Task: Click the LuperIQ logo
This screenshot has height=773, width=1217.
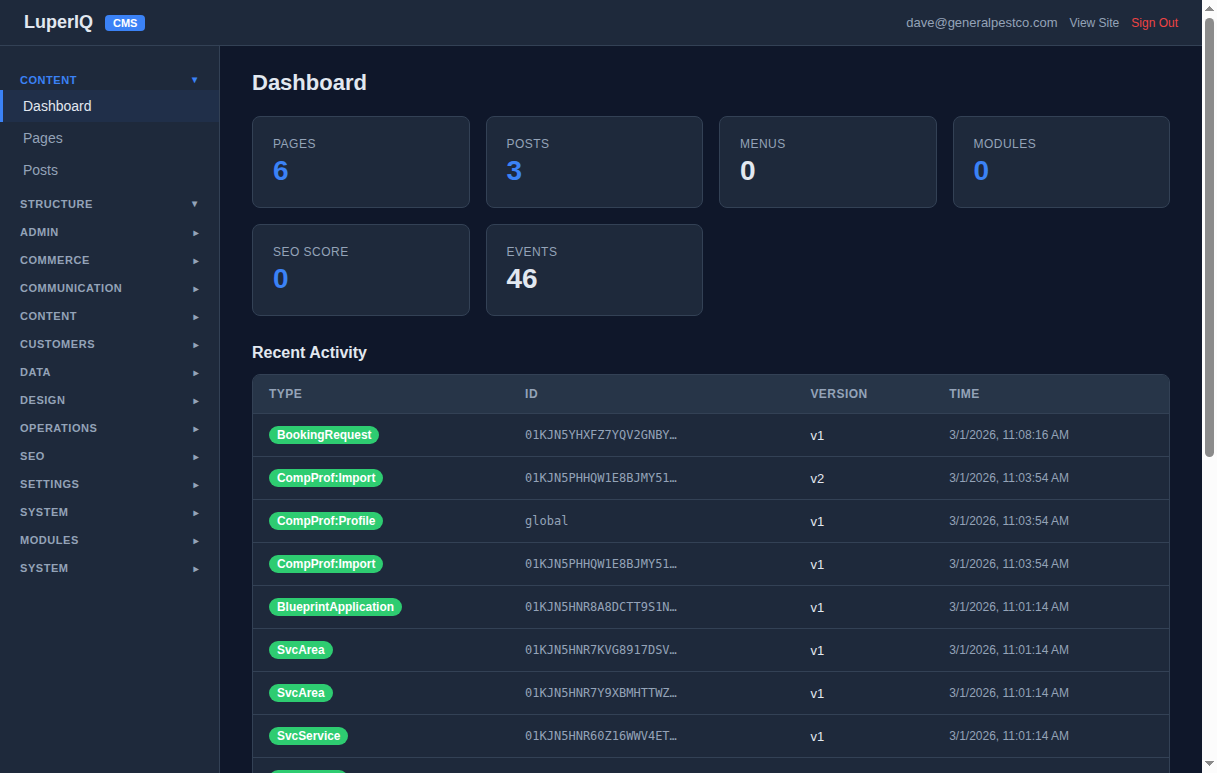Action: point(58,21)
